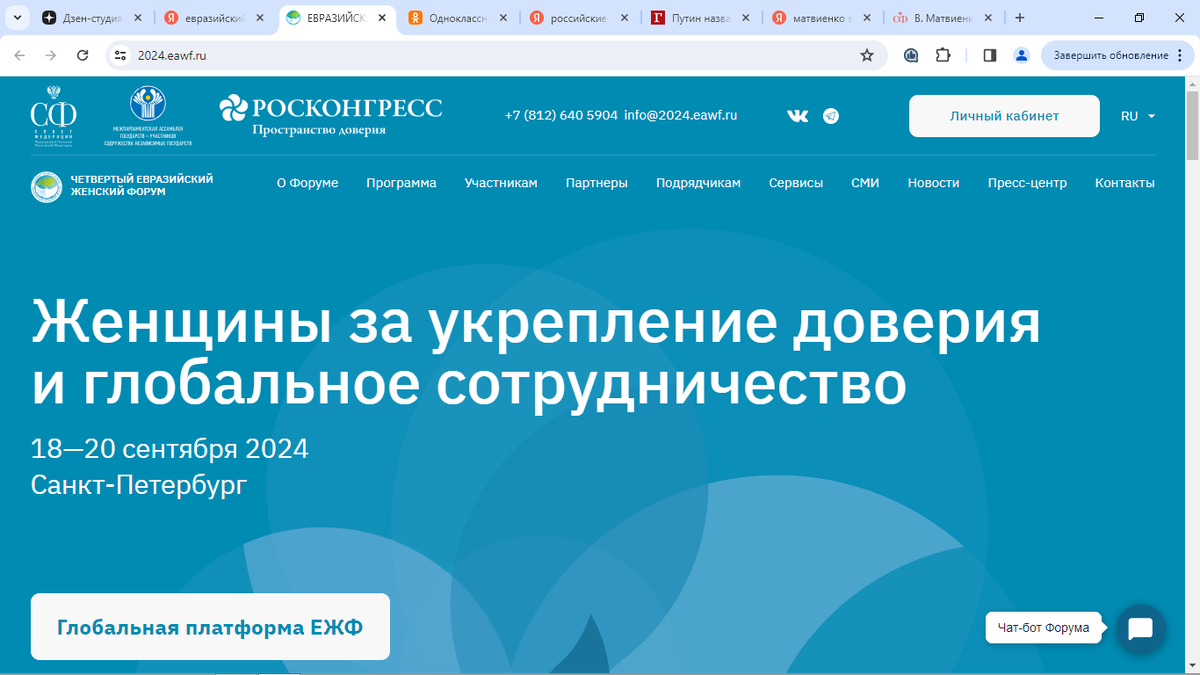
Task: Bookmark this page with the star icon
Action: pos(867,55)
